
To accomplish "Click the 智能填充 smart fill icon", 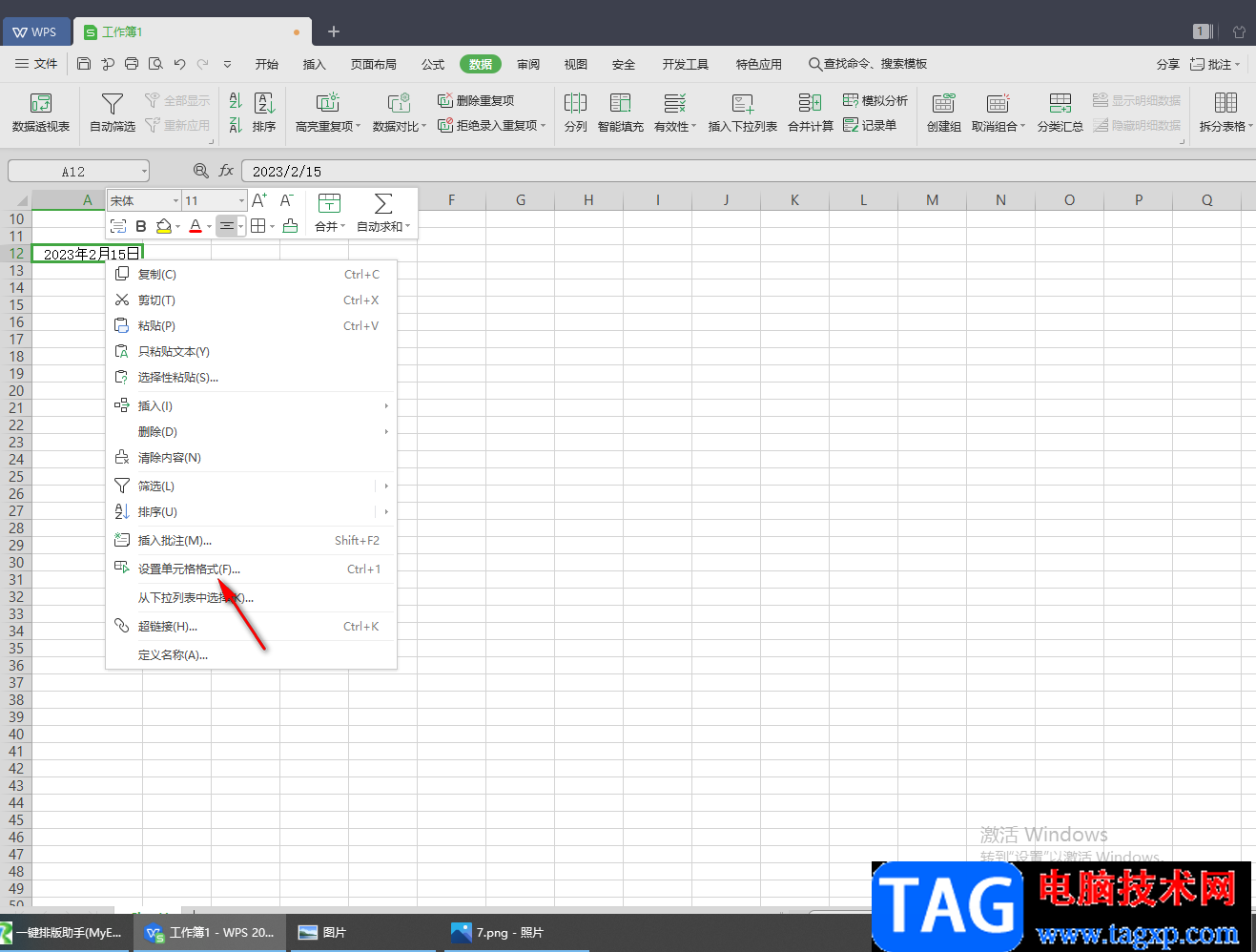I will pos(621,102).
